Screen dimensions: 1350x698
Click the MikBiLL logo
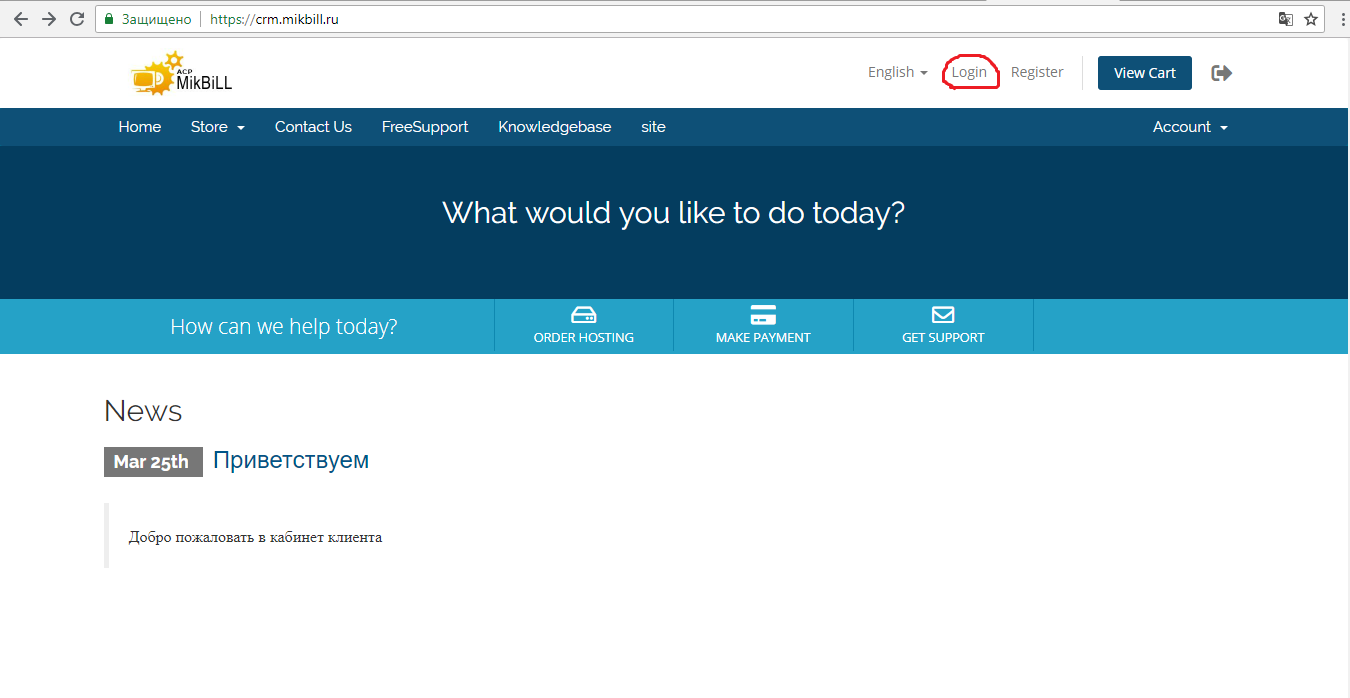[181, 74]
